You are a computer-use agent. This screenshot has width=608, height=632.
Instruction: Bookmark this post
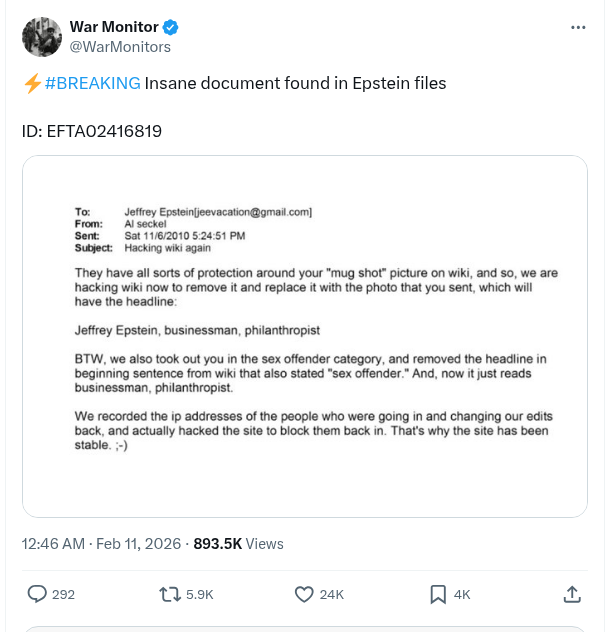click(x=438, y=594)
